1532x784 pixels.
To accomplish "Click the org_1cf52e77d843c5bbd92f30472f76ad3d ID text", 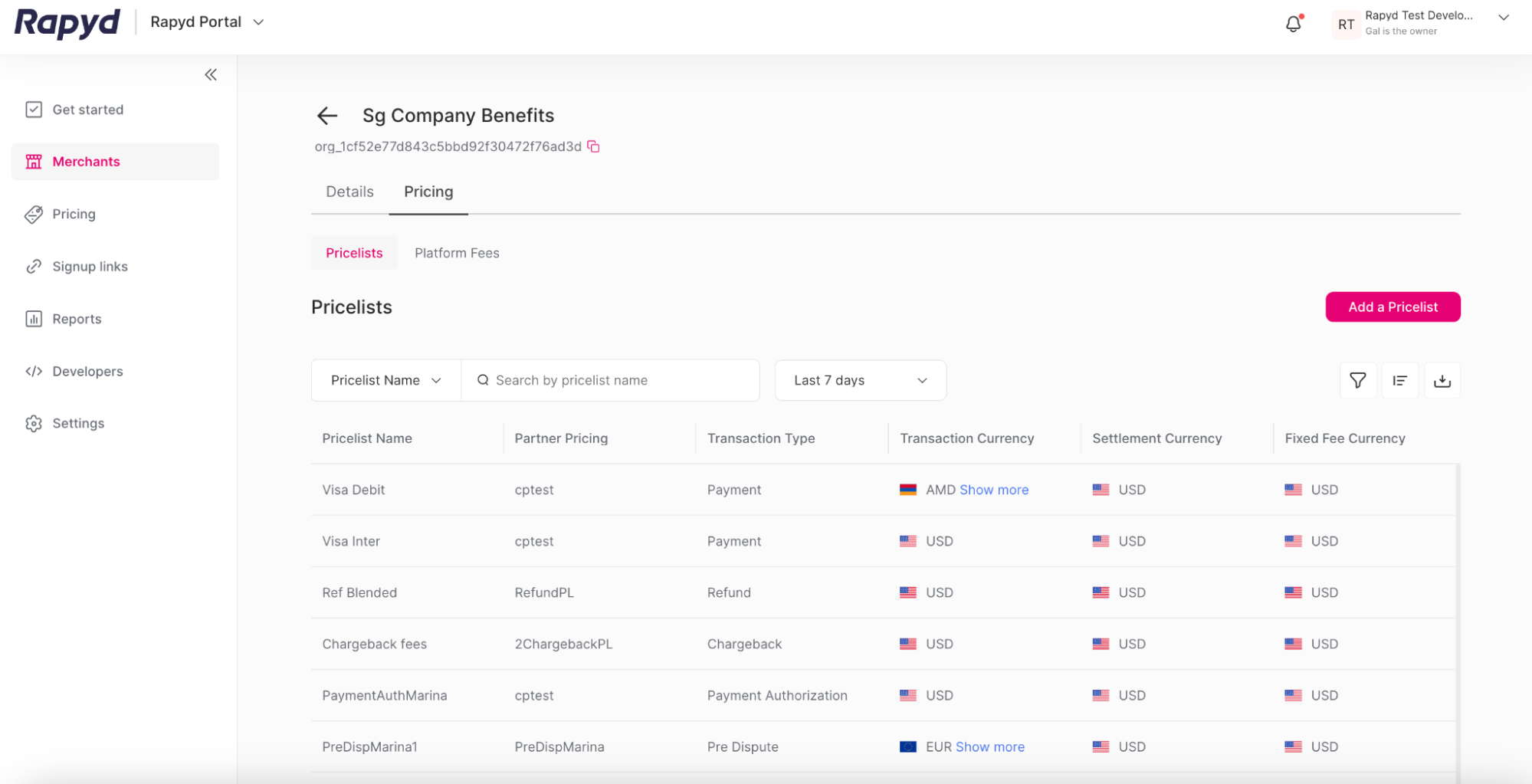I will pos(448,146).
